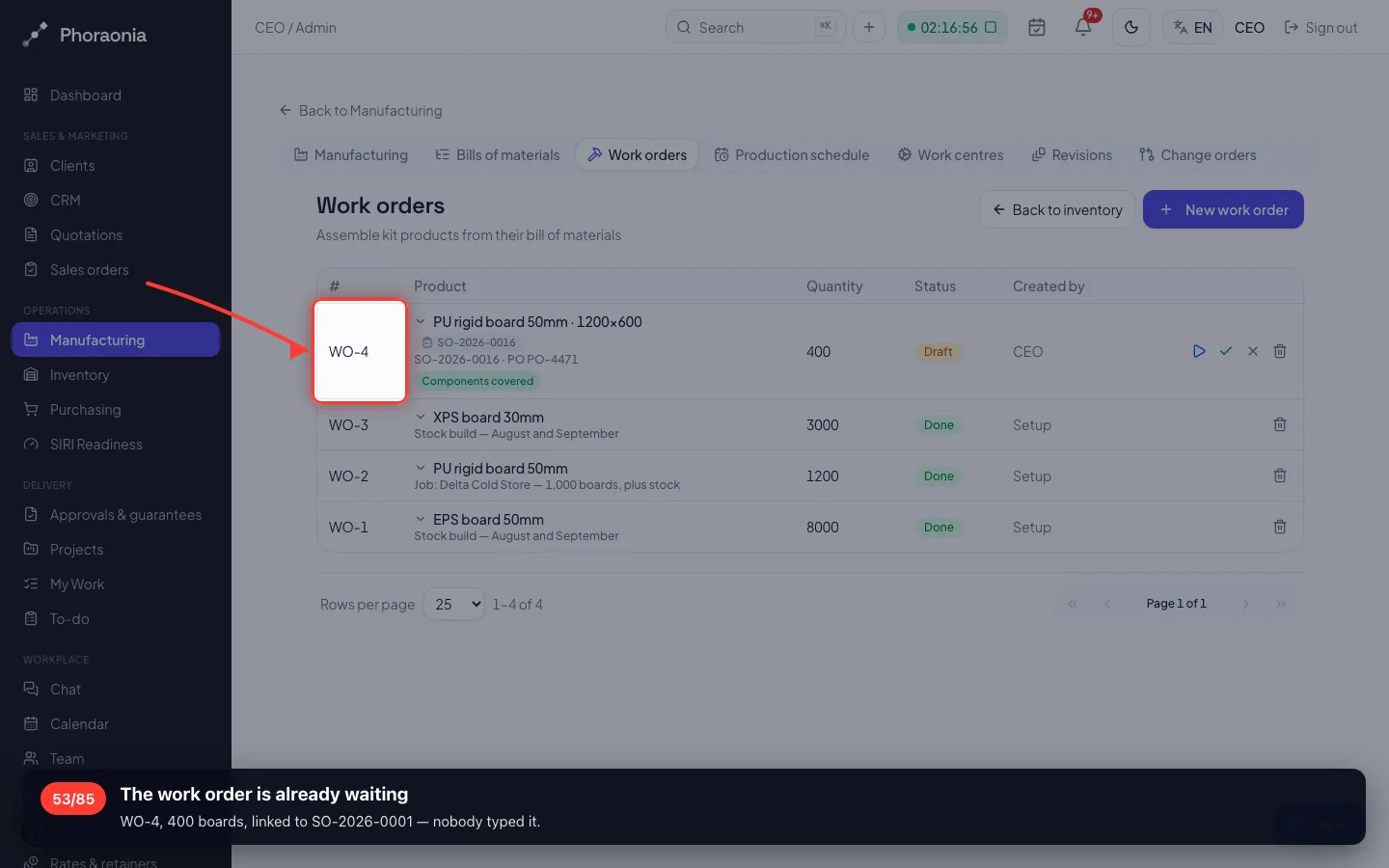Mark WO-4 complete with the checkmark icon
The width and height of the screenshot is (1389, 868).
(1226, 351)
